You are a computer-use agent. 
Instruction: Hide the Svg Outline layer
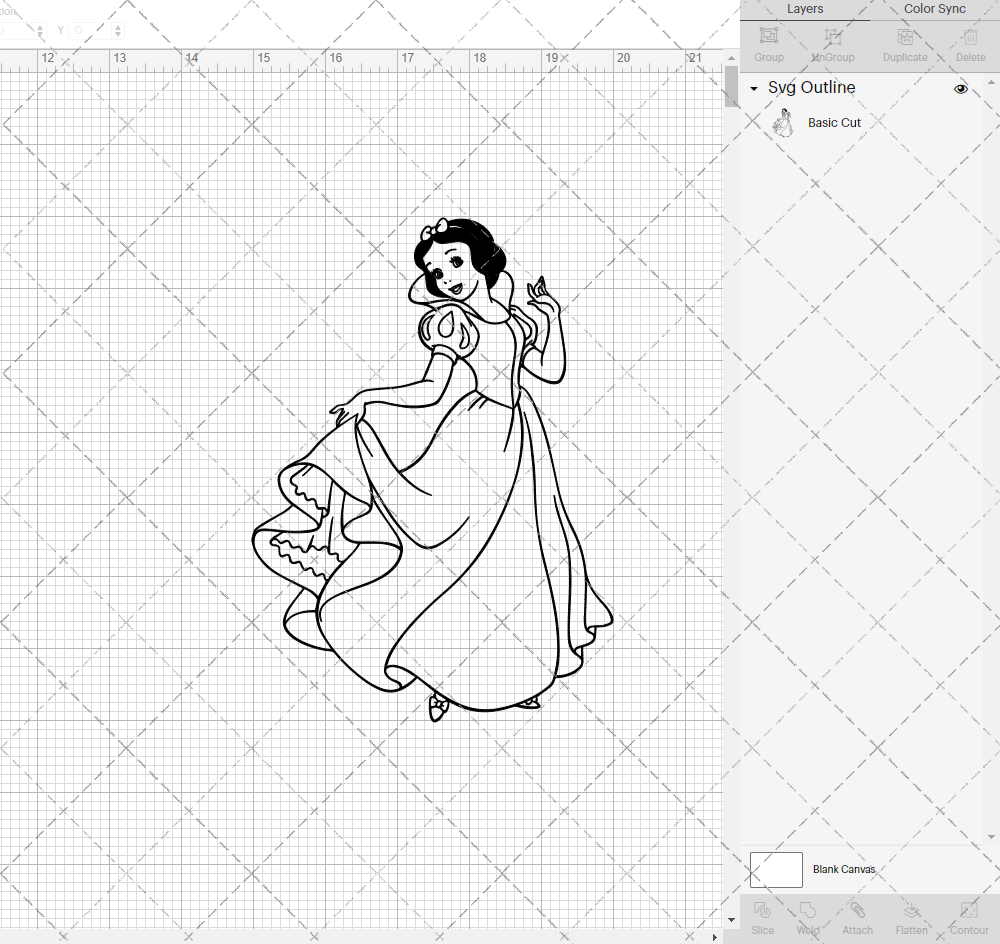(961, 88)
